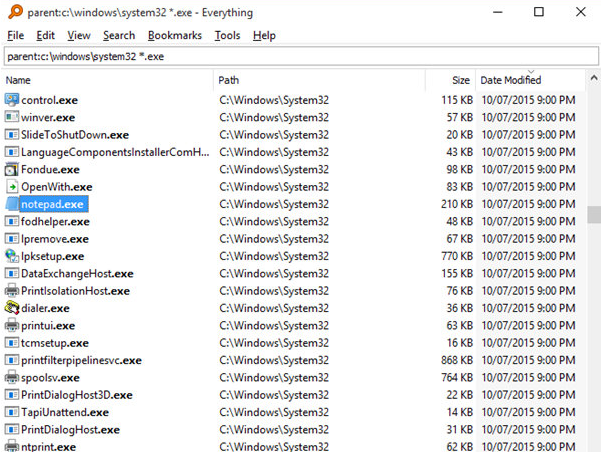Select the spoolsv.exe file name
Image resolution: width=601 pixels, height=452 pixels.
point(50,377)
